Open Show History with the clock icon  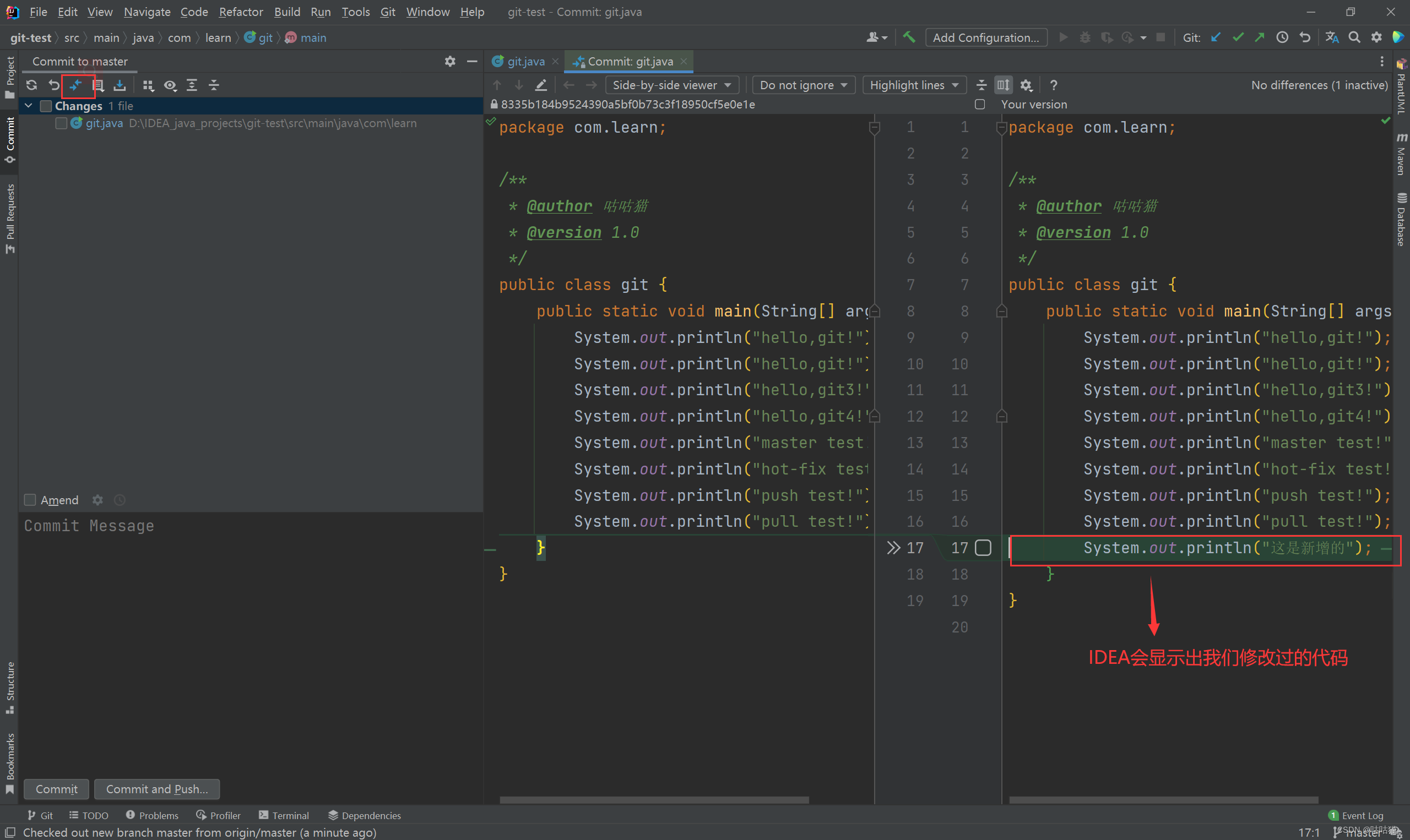click(1282, 37)
